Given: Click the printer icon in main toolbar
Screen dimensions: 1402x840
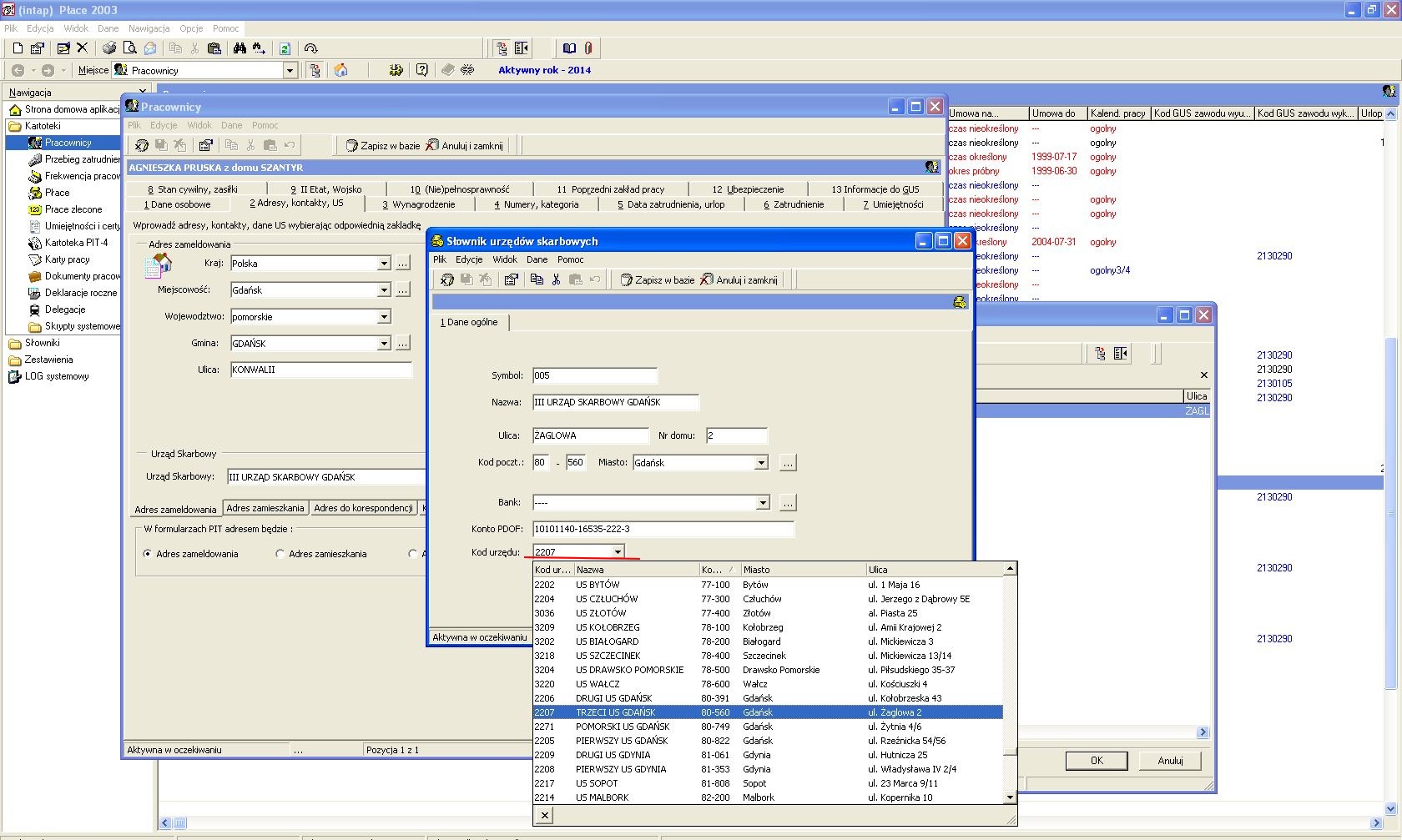Looking at the screenshot, I should tap(109, 48).
